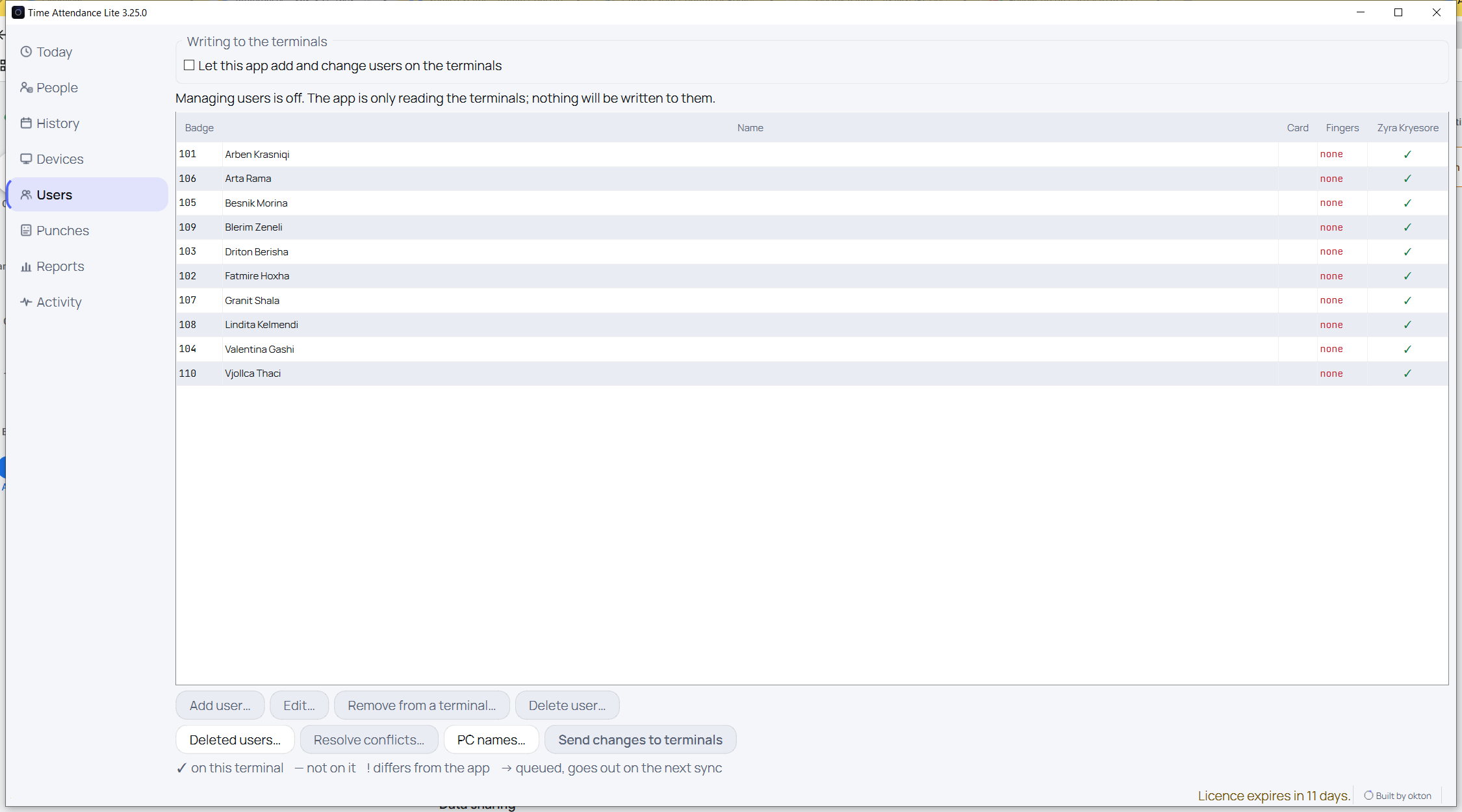Go to the People section
The height and width of the screenshot is (812, 1462).
[x=88, y=87]
